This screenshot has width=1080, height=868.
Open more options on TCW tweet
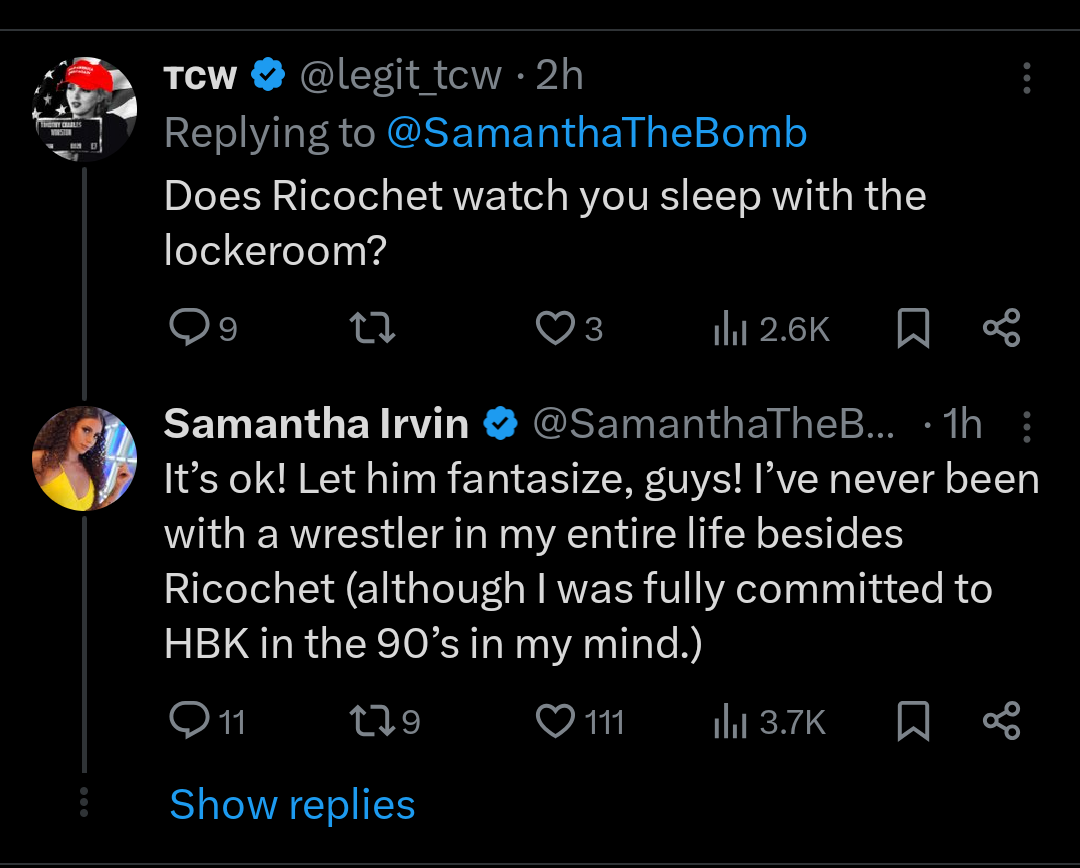(1027, 78)
